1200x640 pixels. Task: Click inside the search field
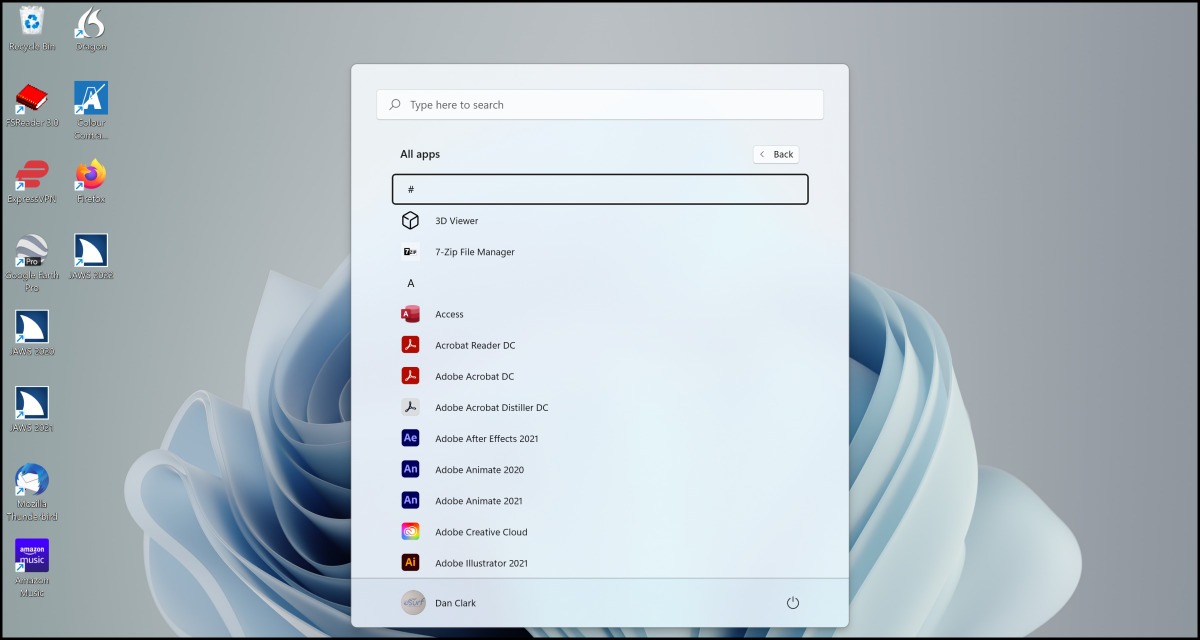pos(599,104)
